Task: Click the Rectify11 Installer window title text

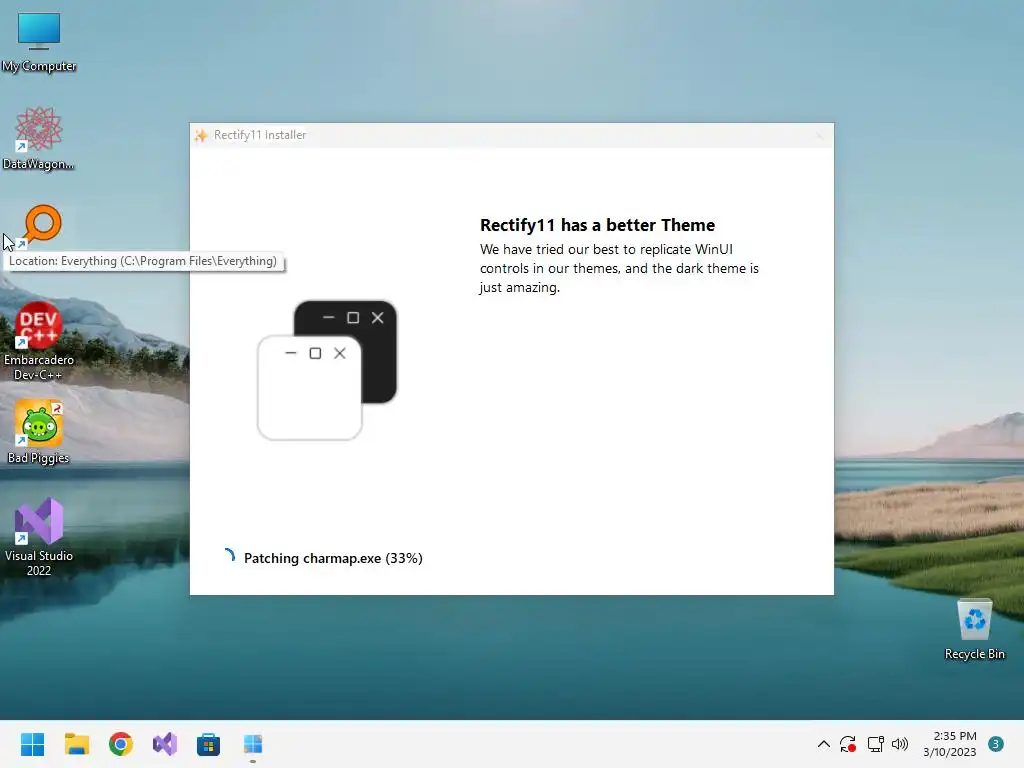Action: [x=260, y=135]
